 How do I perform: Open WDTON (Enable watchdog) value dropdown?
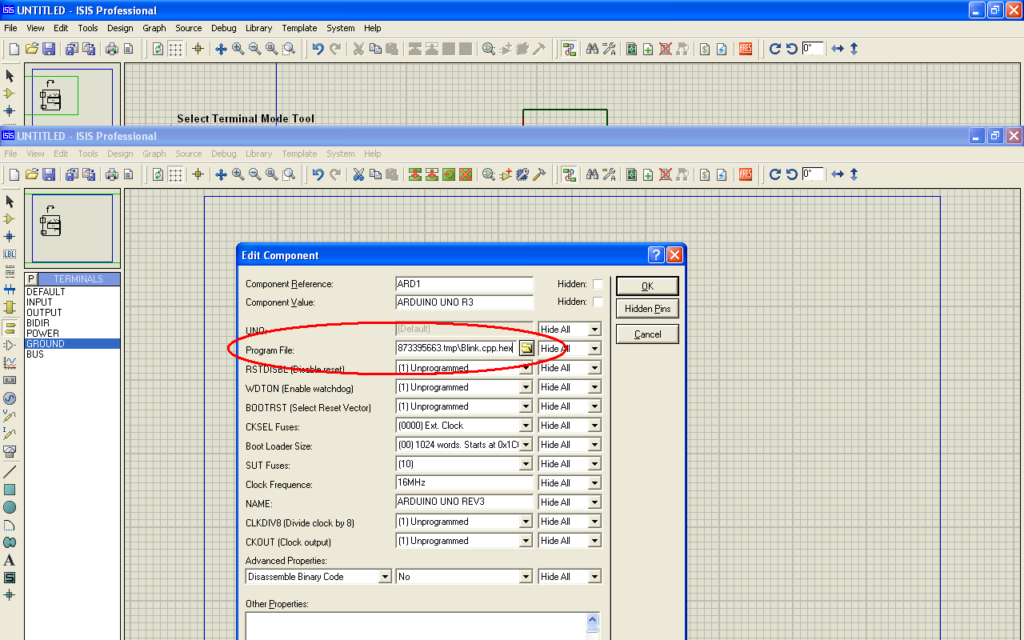tap(526, 388)
